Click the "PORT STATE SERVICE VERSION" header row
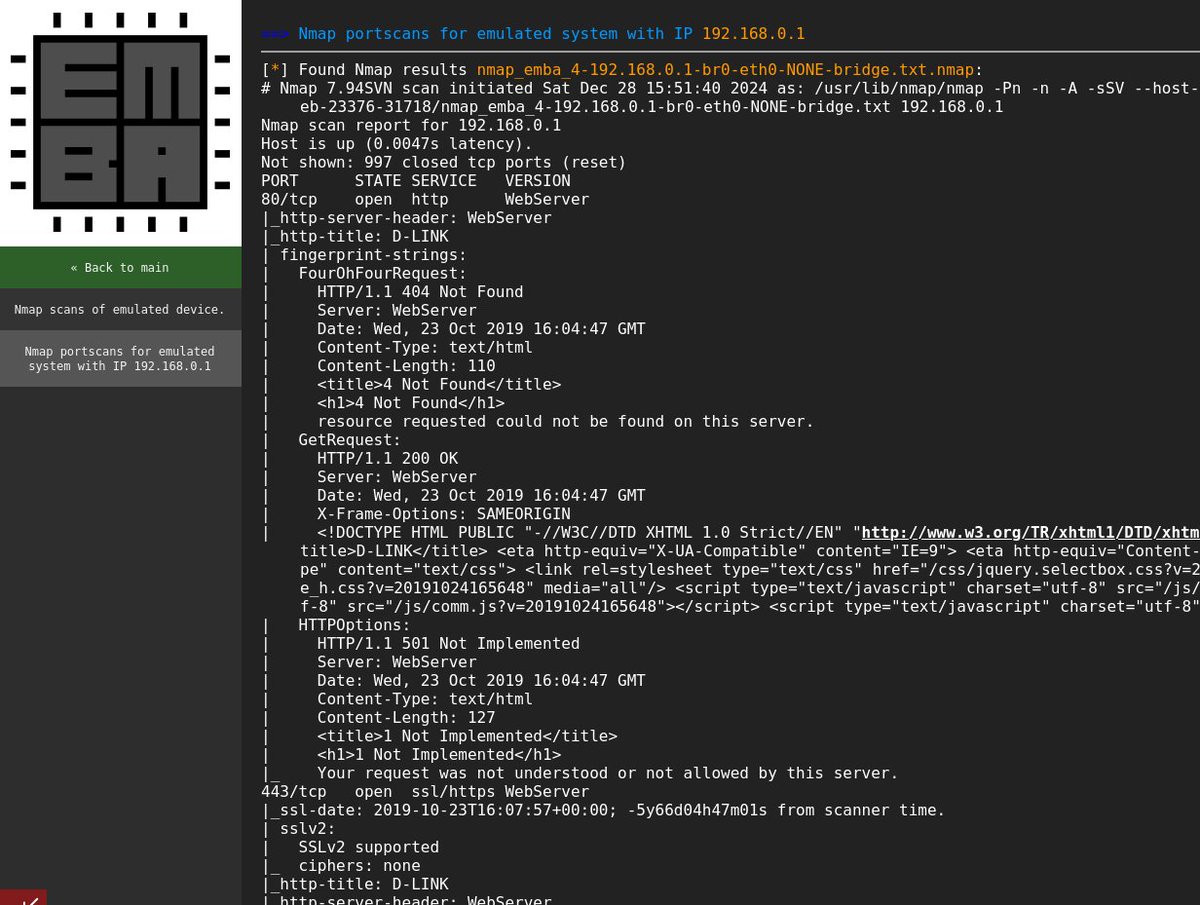This screenshot has height=905, width=1200. pyautogui.click(x=416, y=181)
